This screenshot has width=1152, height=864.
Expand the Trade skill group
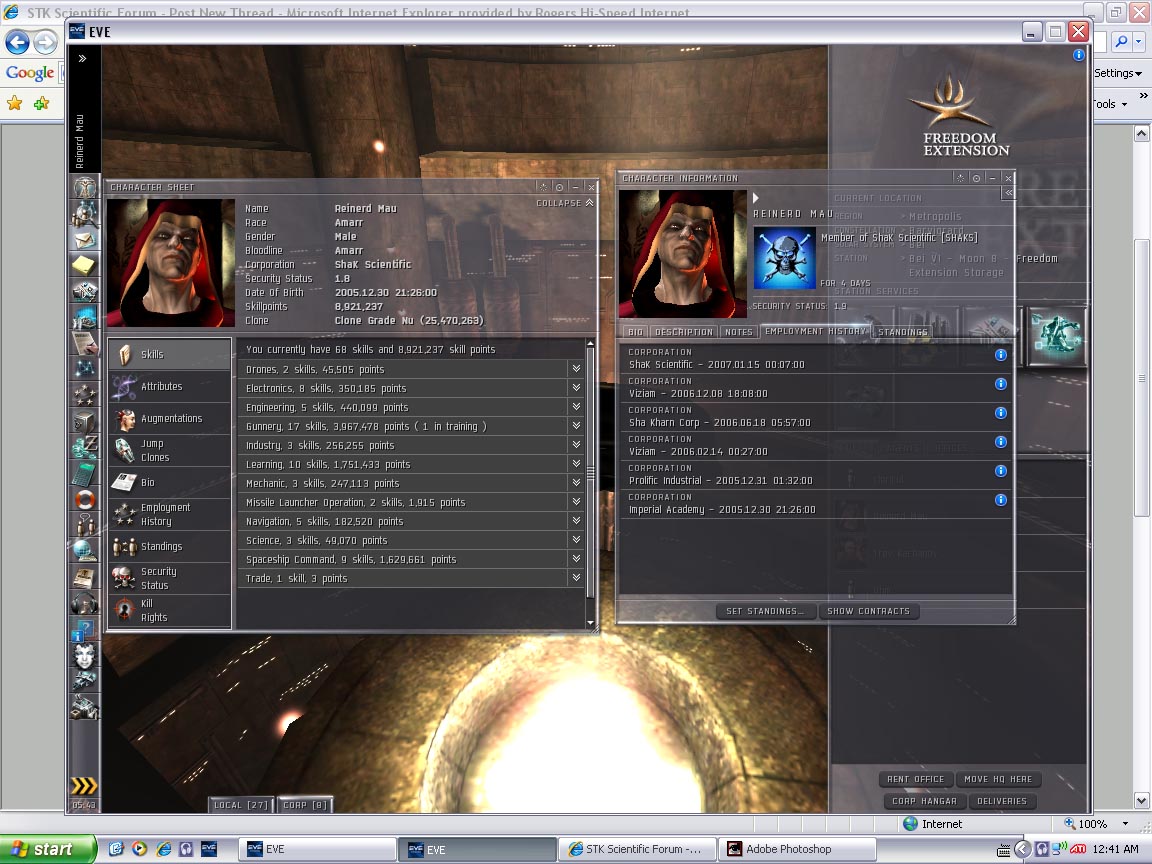pos(576,578)
